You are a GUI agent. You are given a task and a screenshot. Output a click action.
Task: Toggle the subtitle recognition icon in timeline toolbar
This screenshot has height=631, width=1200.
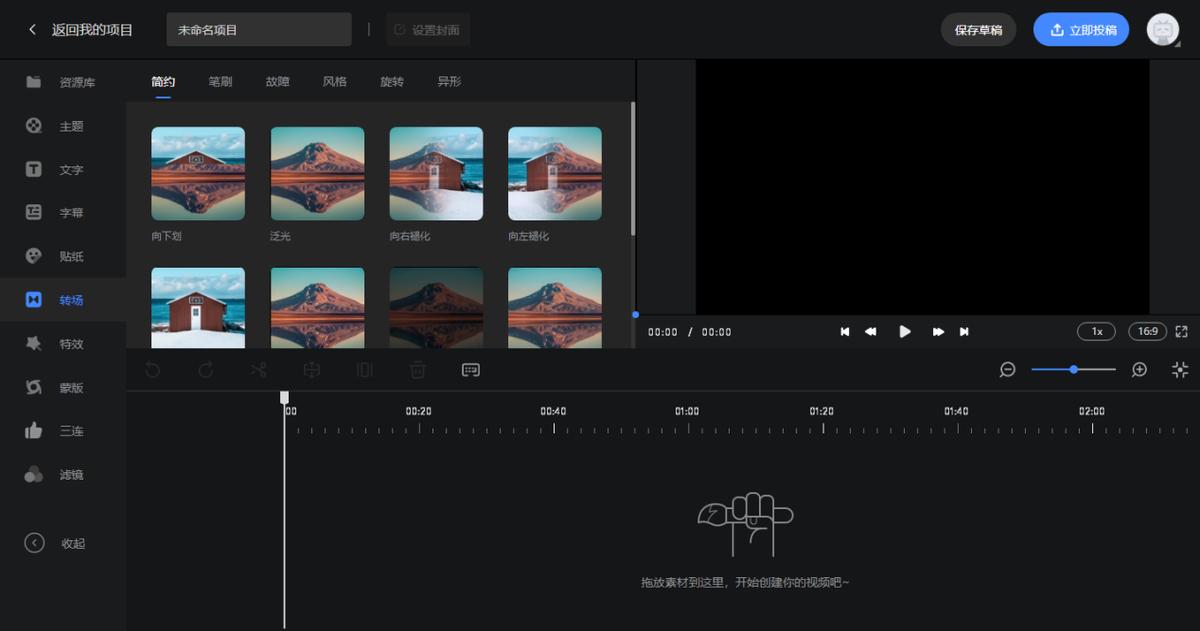click(x=470, y=369)
